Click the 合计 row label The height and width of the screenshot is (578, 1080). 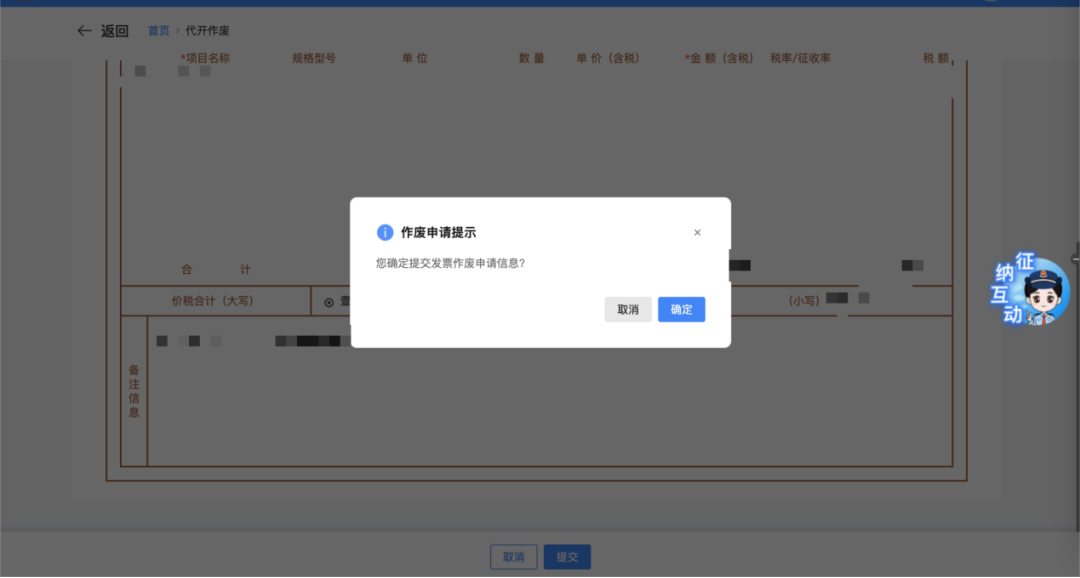[x=216, y=269]
